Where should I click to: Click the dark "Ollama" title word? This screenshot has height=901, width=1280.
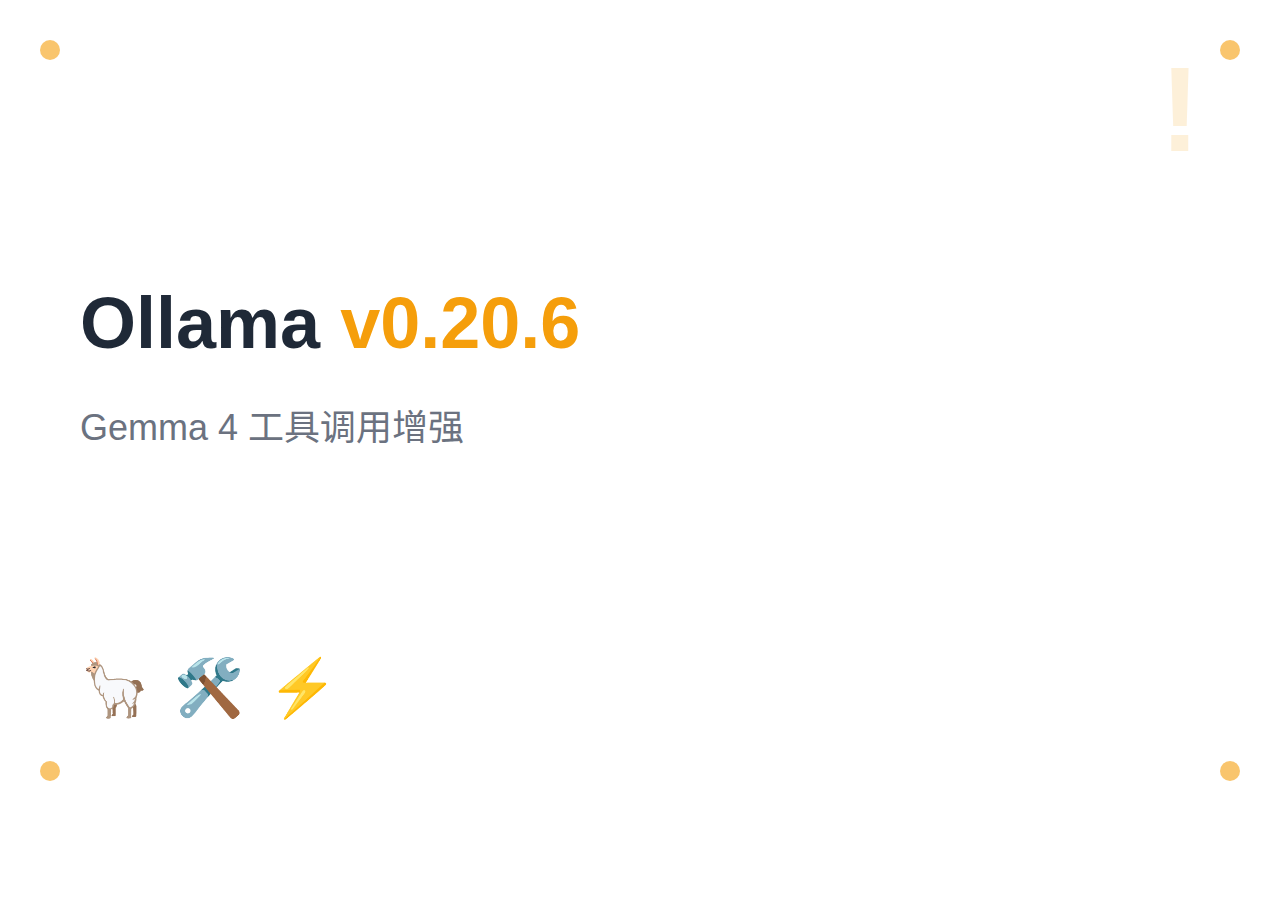point(200,323)
